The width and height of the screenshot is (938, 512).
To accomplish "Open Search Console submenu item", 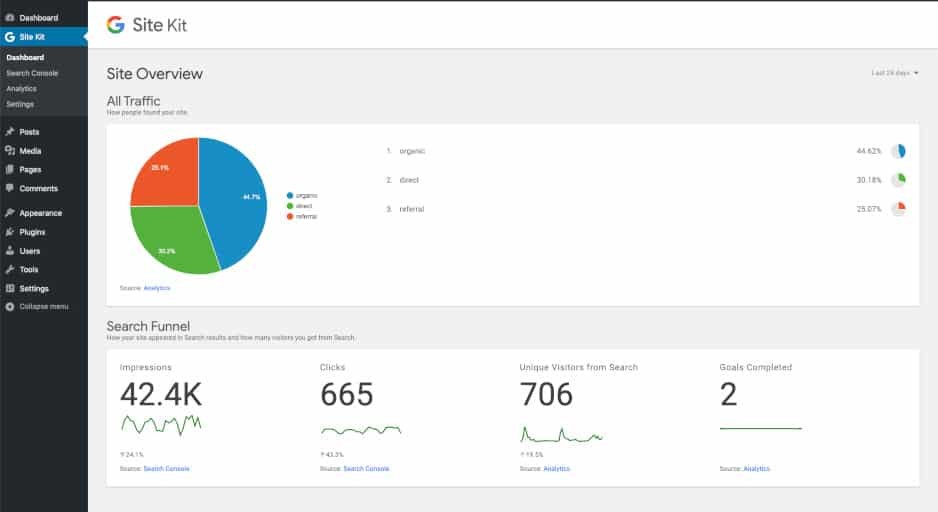I will 32,73.
